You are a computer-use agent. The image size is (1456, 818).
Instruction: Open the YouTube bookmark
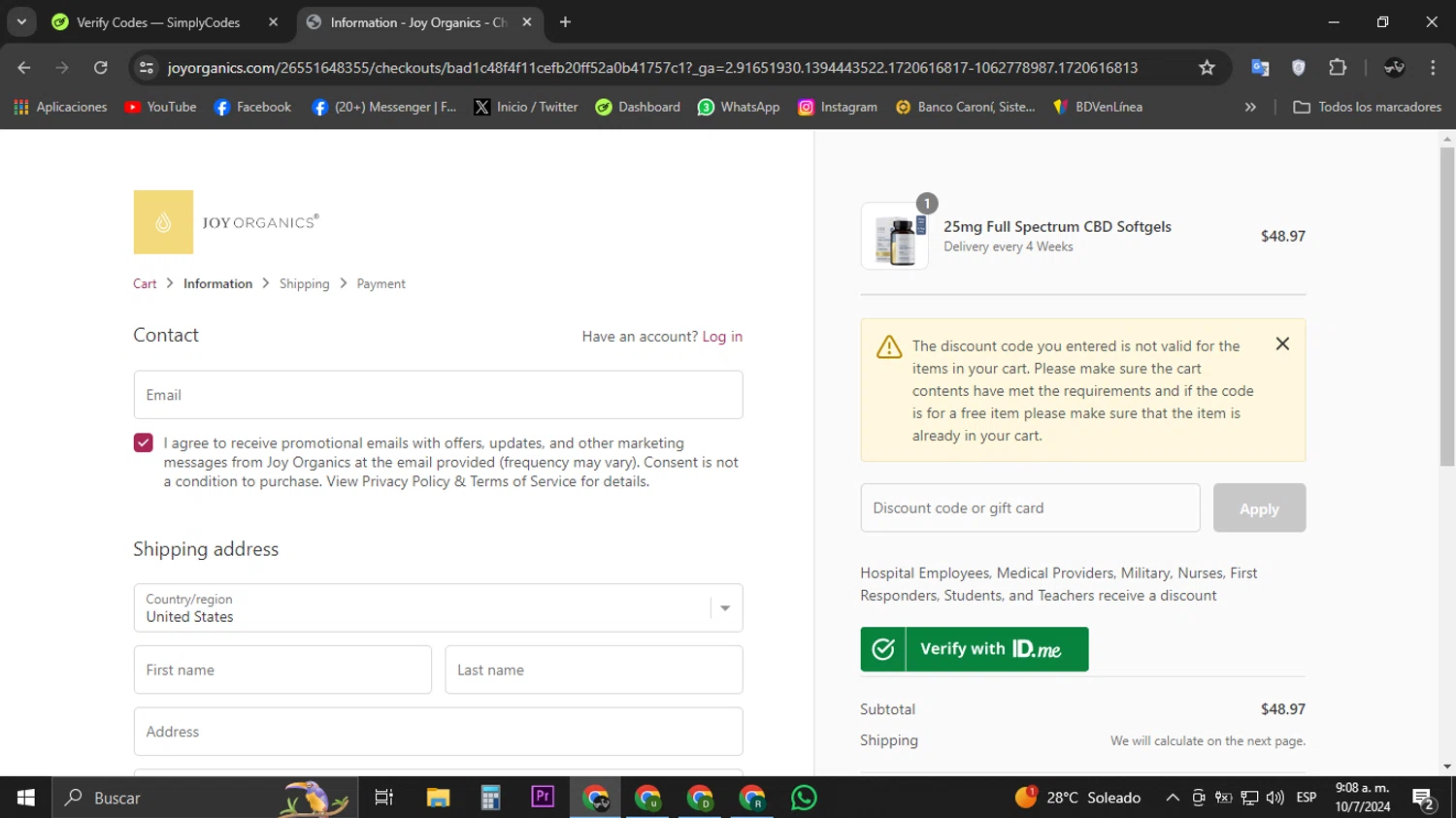(x=160, y=107)
